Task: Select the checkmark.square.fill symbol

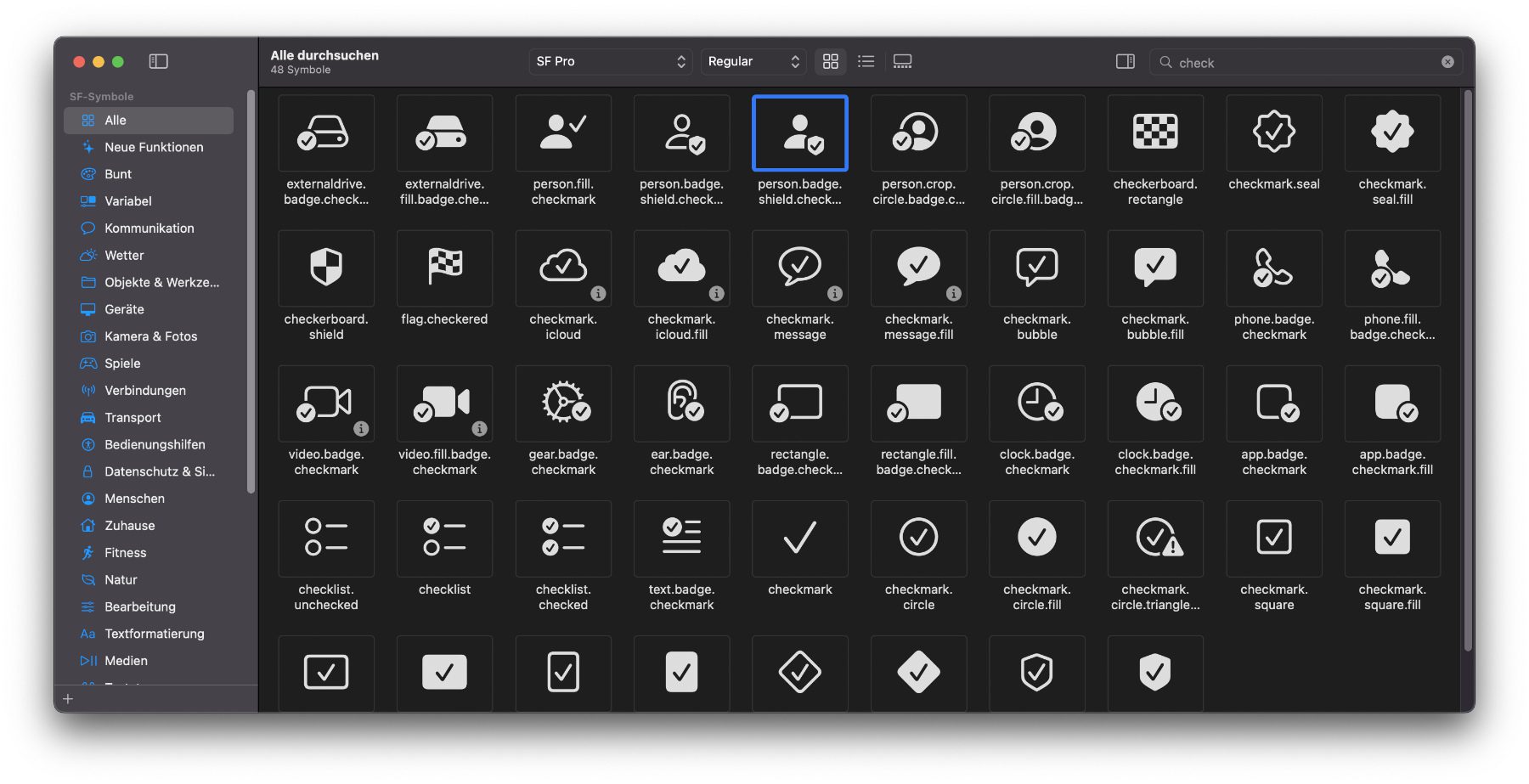Action: click(x=1392, y=539)
